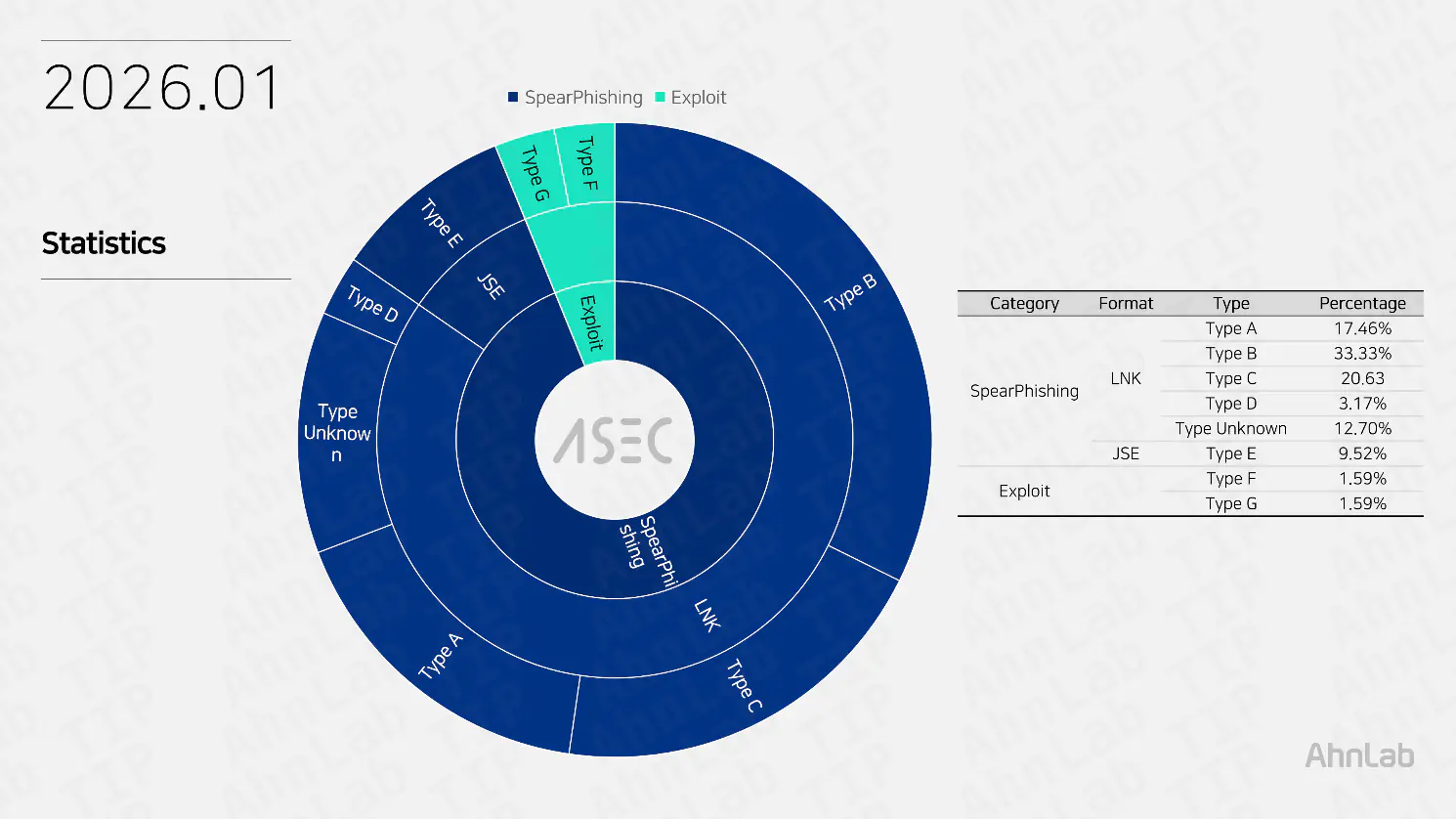Click the ASEC logo in chart center
Image resolution: width=1456 pixels, height=819 pixels.
point(614,441)
